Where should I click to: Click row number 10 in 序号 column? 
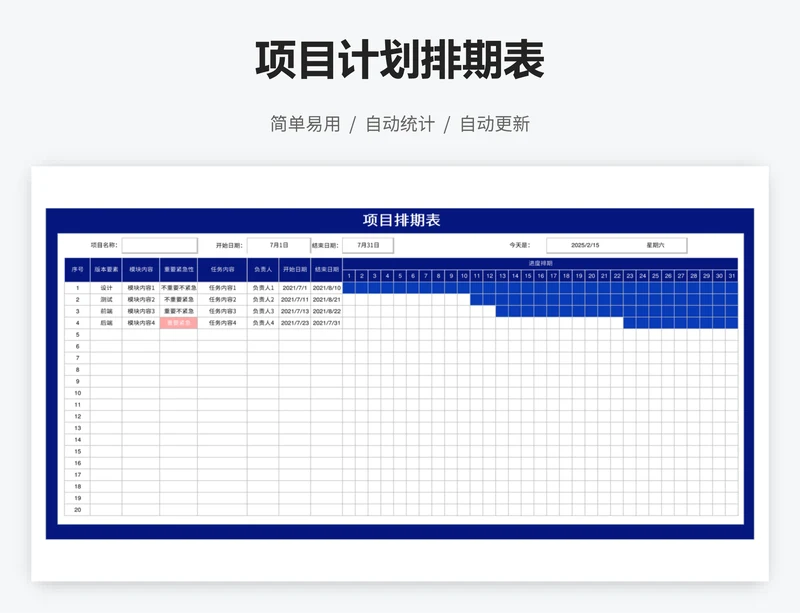(78, 393)
